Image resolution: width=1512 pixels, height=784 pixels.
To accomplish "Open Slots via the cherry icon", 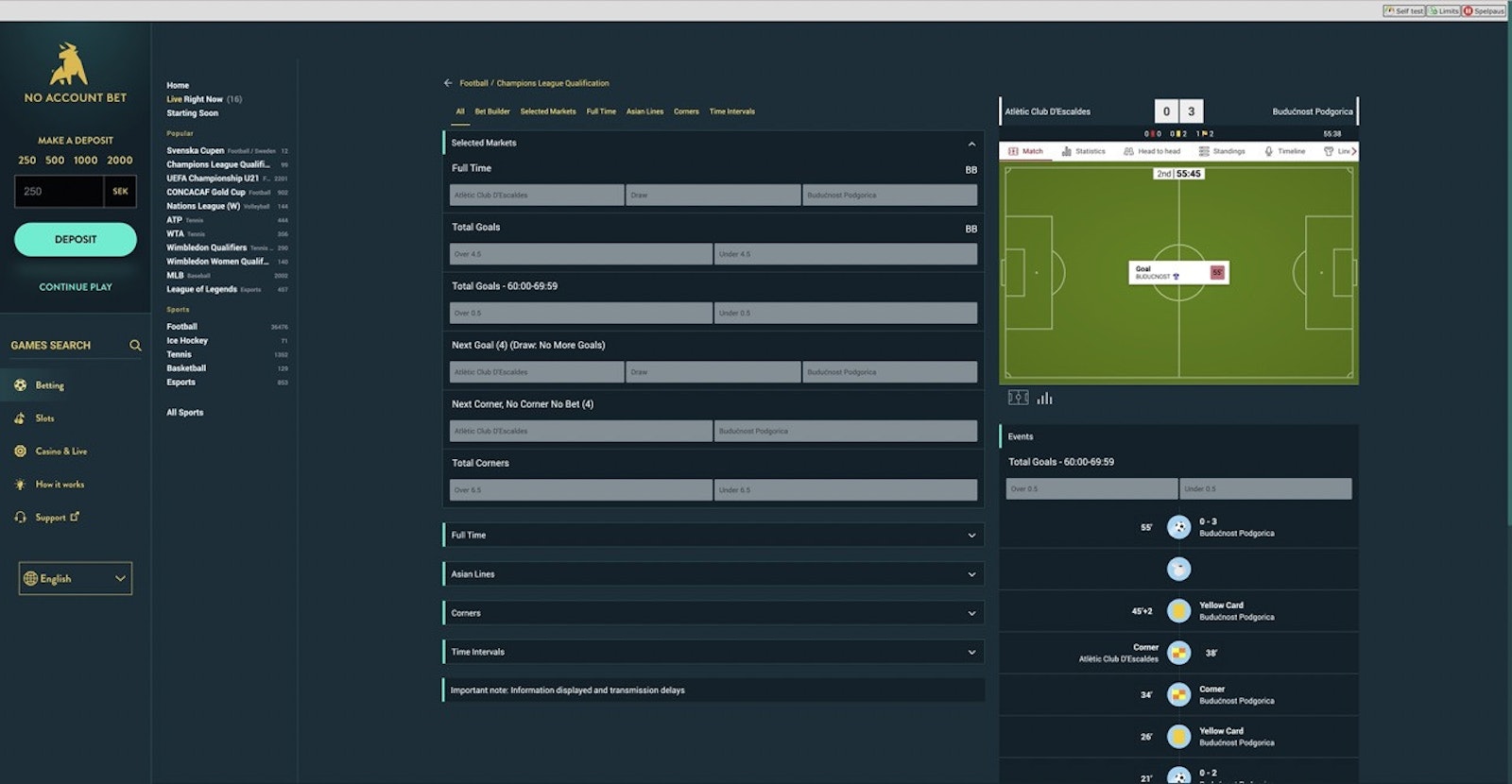I will point(20,418).
